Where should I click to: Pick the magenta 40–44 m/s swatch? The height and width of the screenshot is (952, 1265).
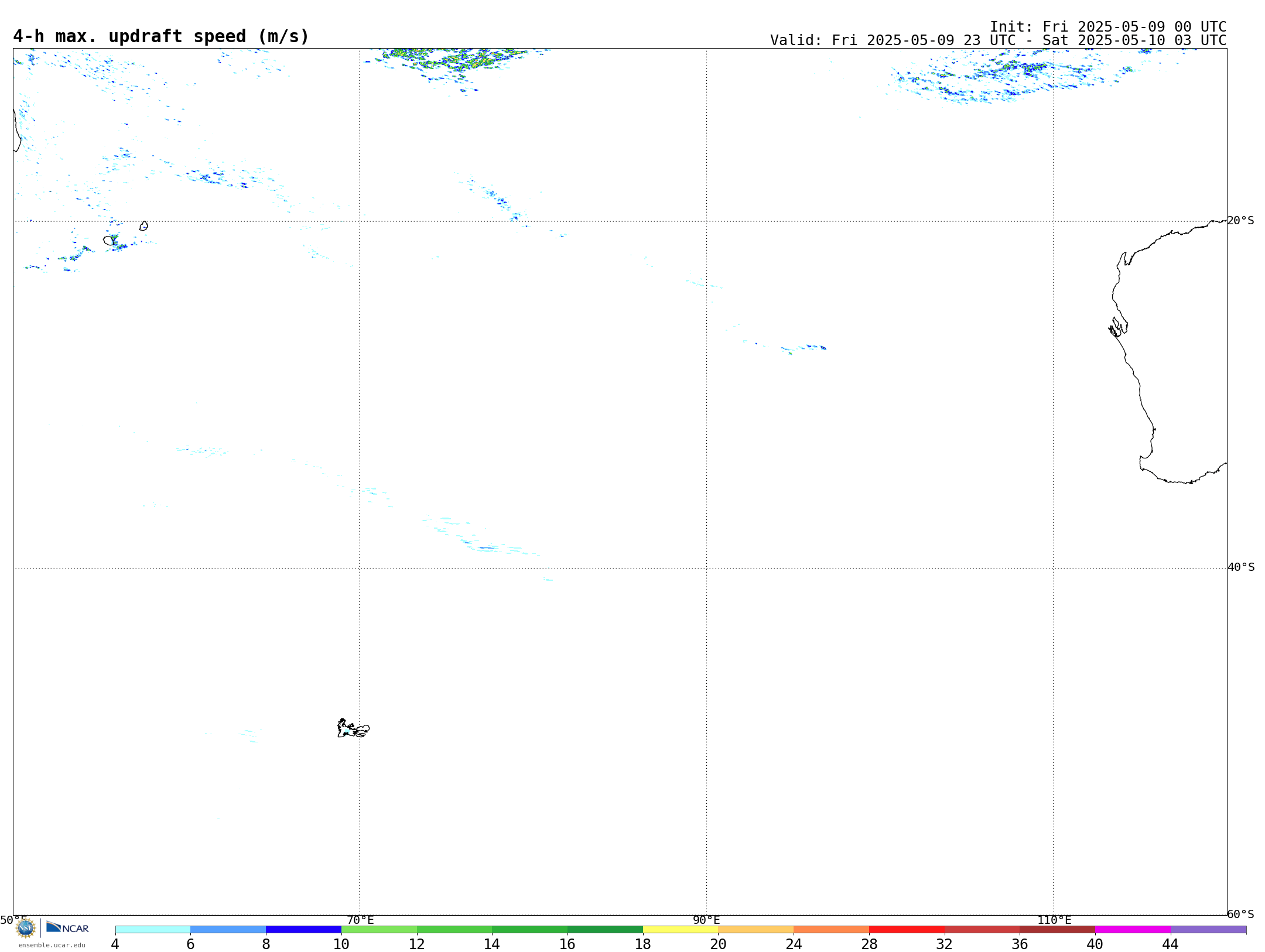click(1133, 929)
